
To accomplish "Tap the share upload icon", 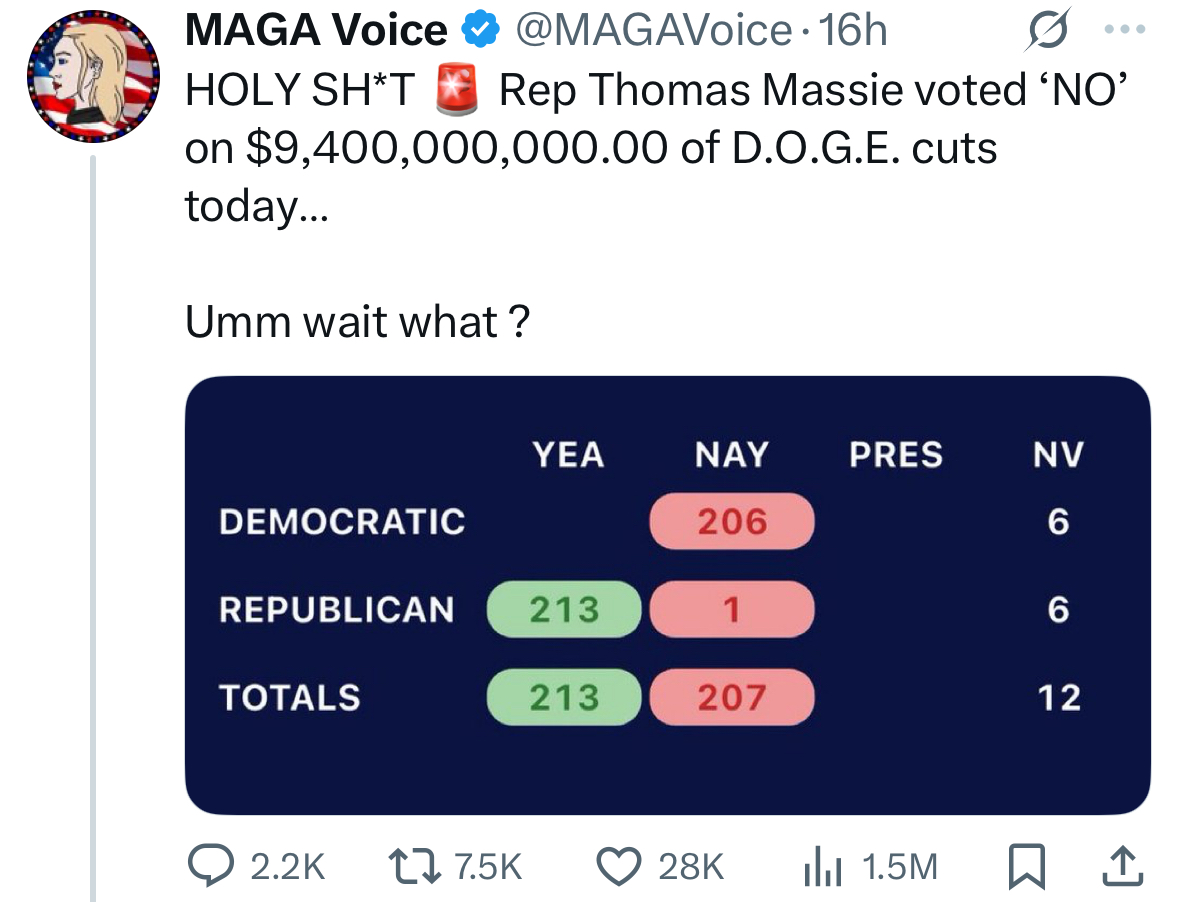I will pyautogui.click(x=1123, y=866).
